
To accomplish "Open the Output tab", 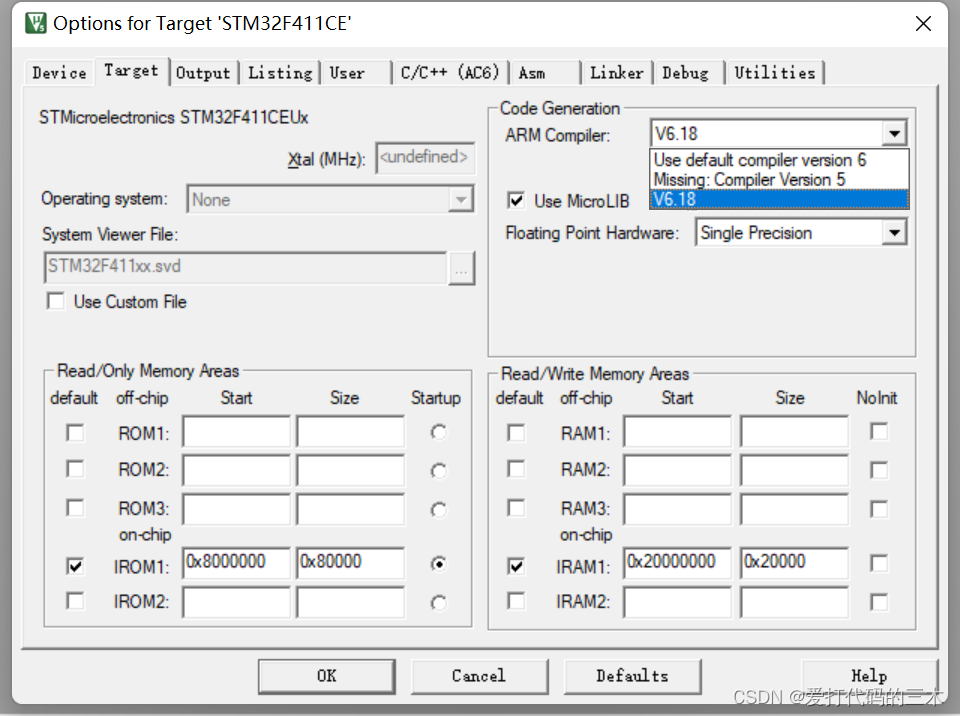I will coord(203,73).
